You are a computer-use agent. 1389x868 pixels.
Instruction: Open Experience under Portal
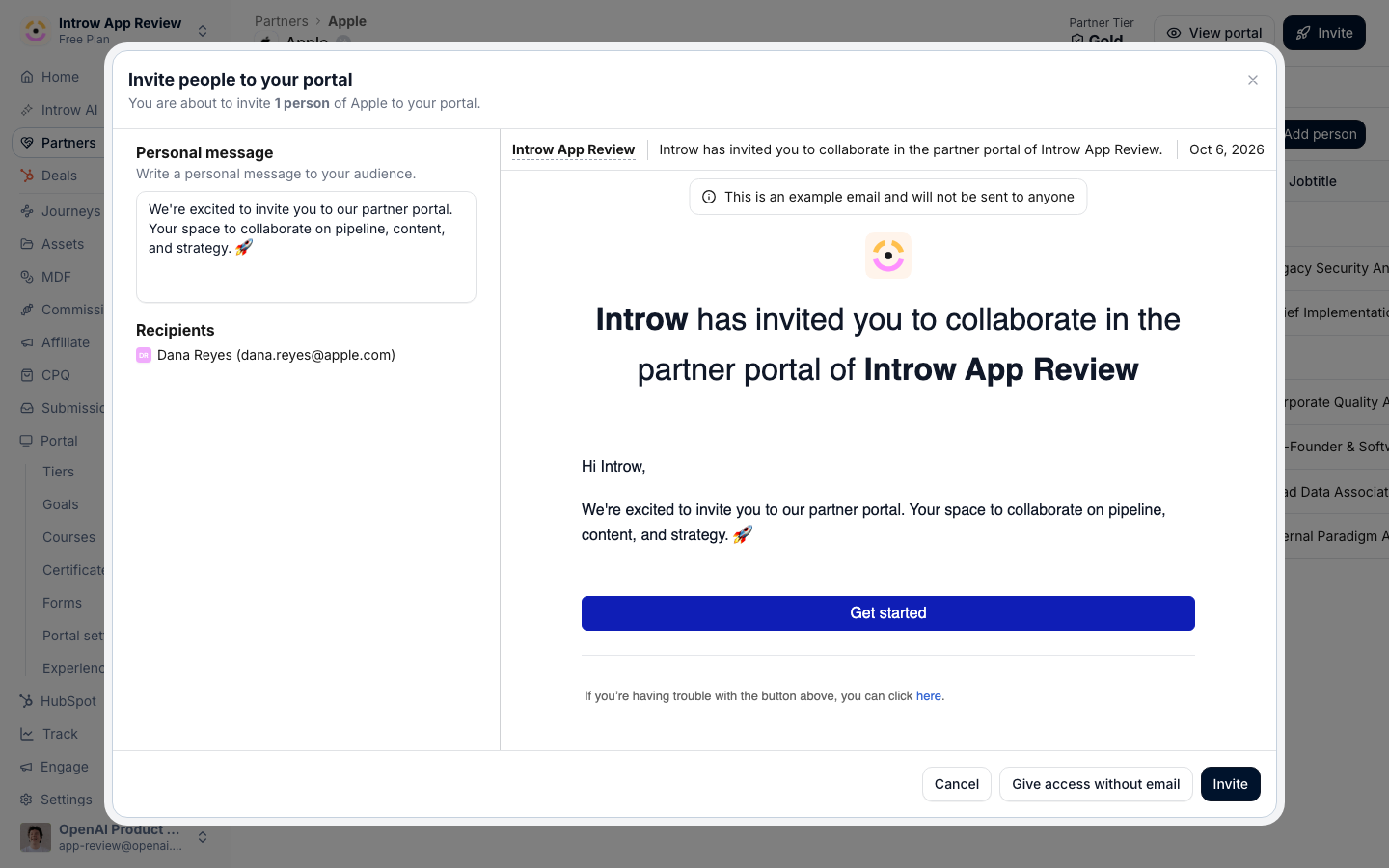pyautogui.click(x=73, y=668)
